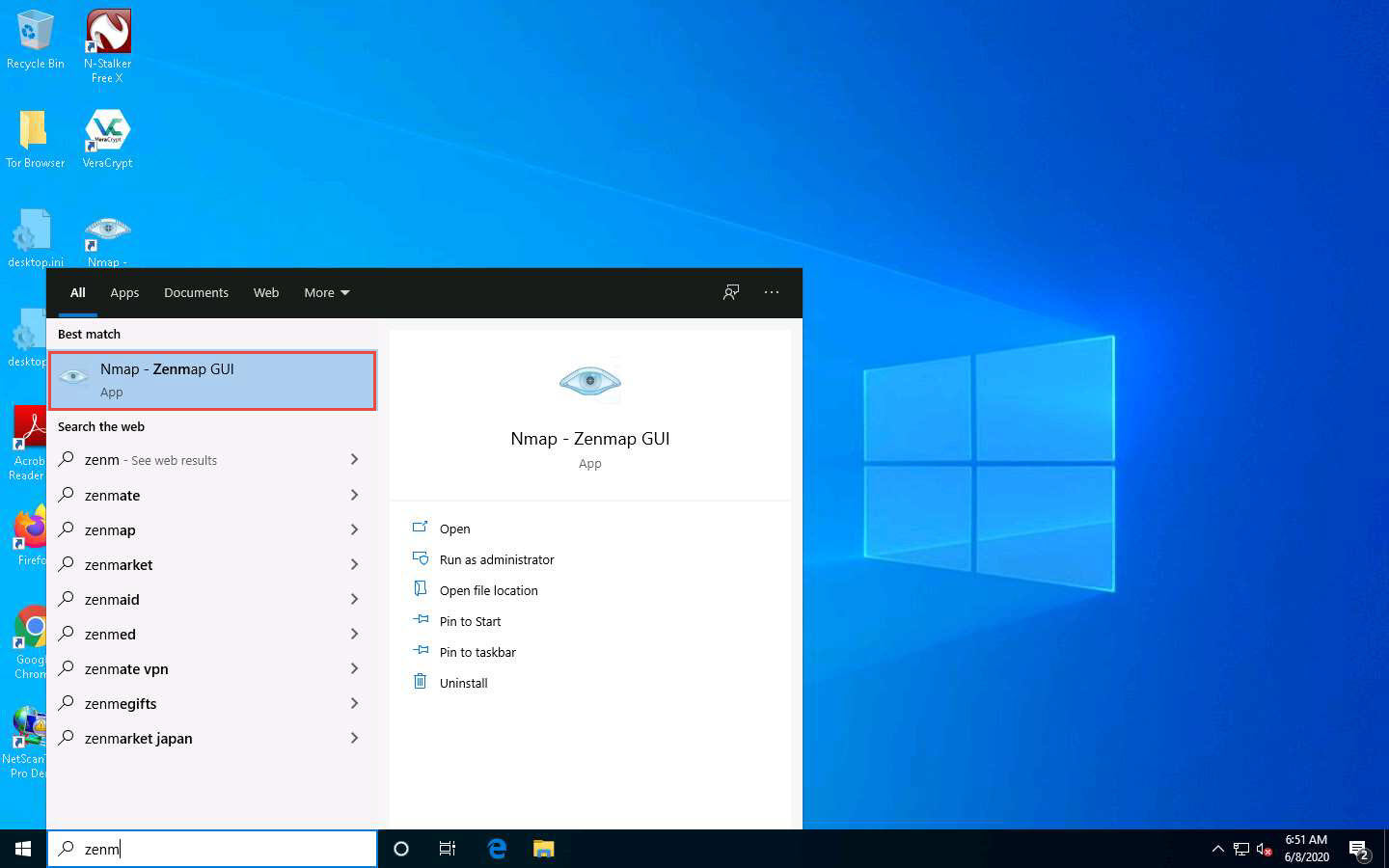Open the Firefox desktop shortcut

pos(29,536)
